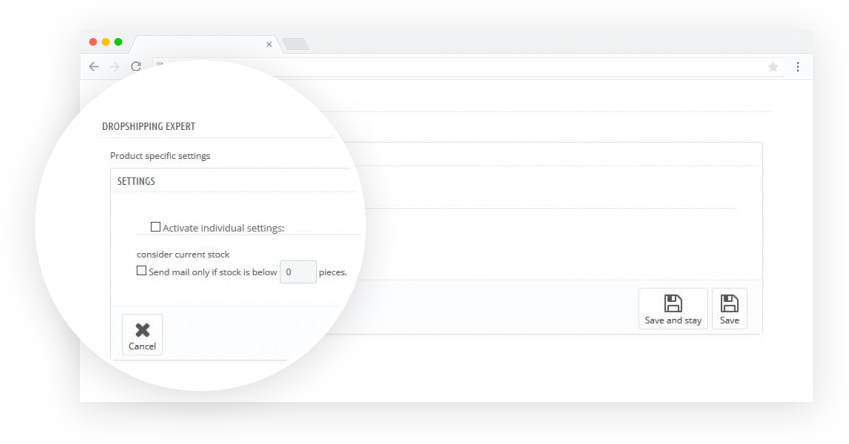Click the browser back arrow

[94, 67]
